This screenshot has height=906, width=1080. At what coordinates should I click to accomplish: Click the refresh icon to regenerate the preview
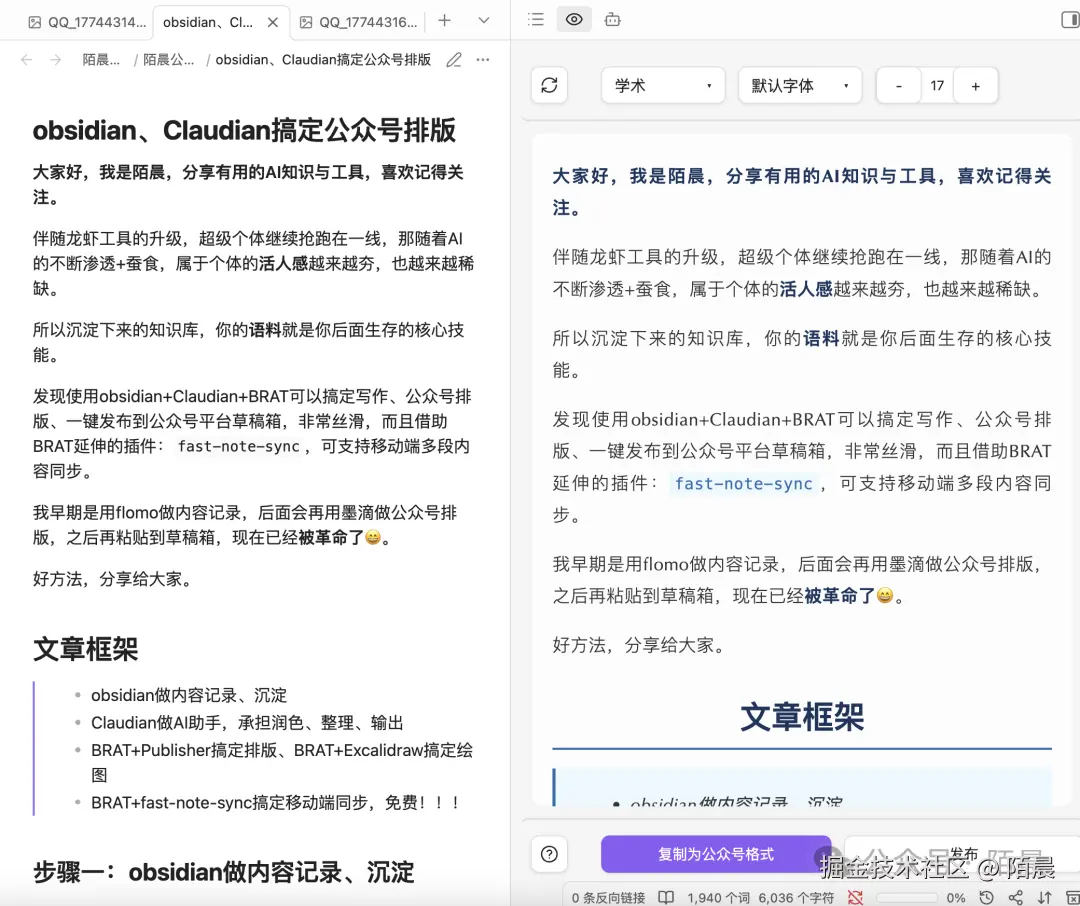[548, 85]
